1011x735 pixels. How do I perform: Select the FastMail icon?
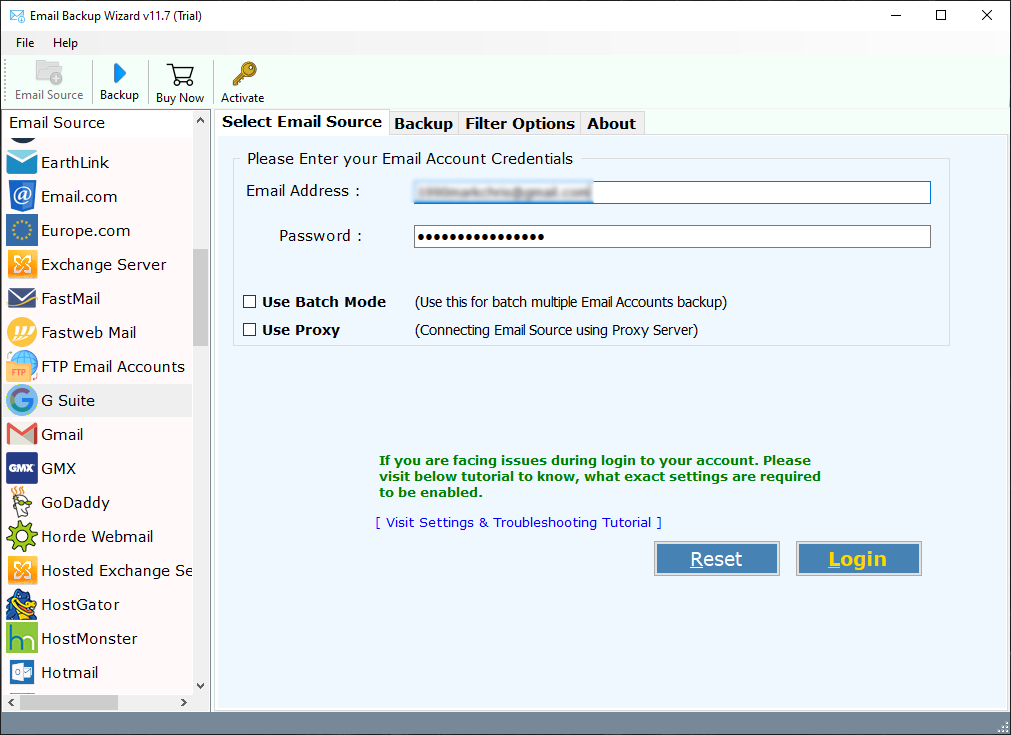22,299
